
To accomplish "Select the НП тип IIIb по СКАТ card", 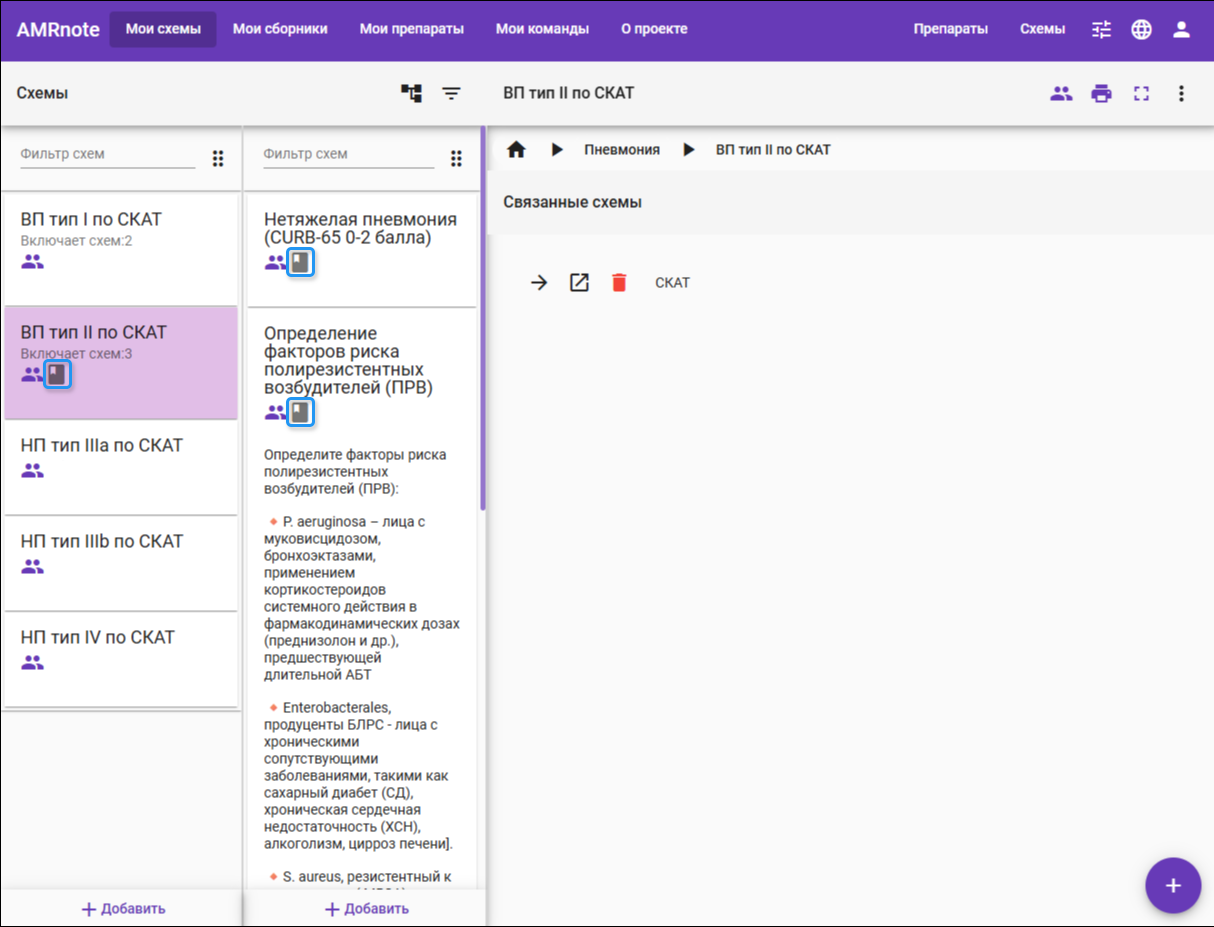I will tap(121, 564).
